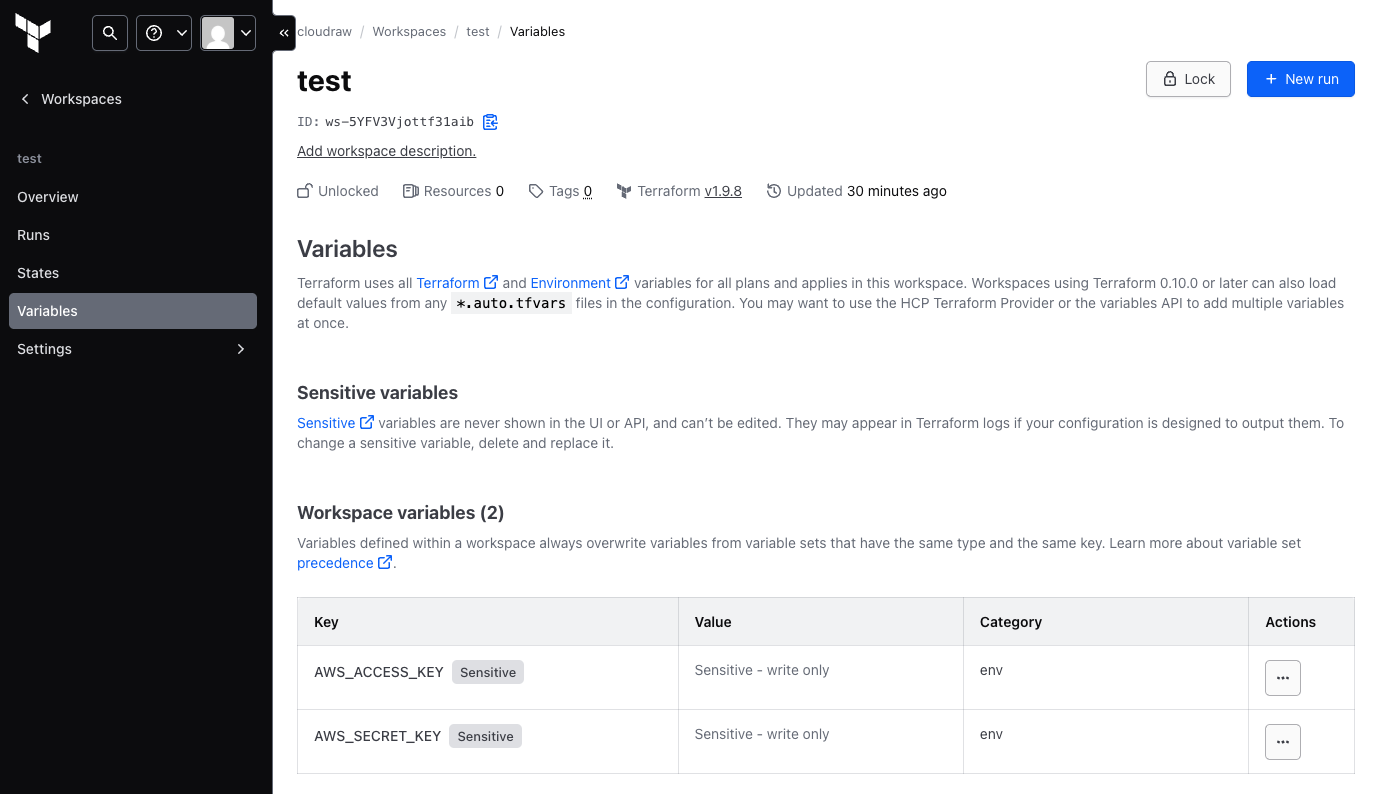Click env category for AWS_ACCESS_KEY
1373x794 pixels.
click(x=991, y=670)
